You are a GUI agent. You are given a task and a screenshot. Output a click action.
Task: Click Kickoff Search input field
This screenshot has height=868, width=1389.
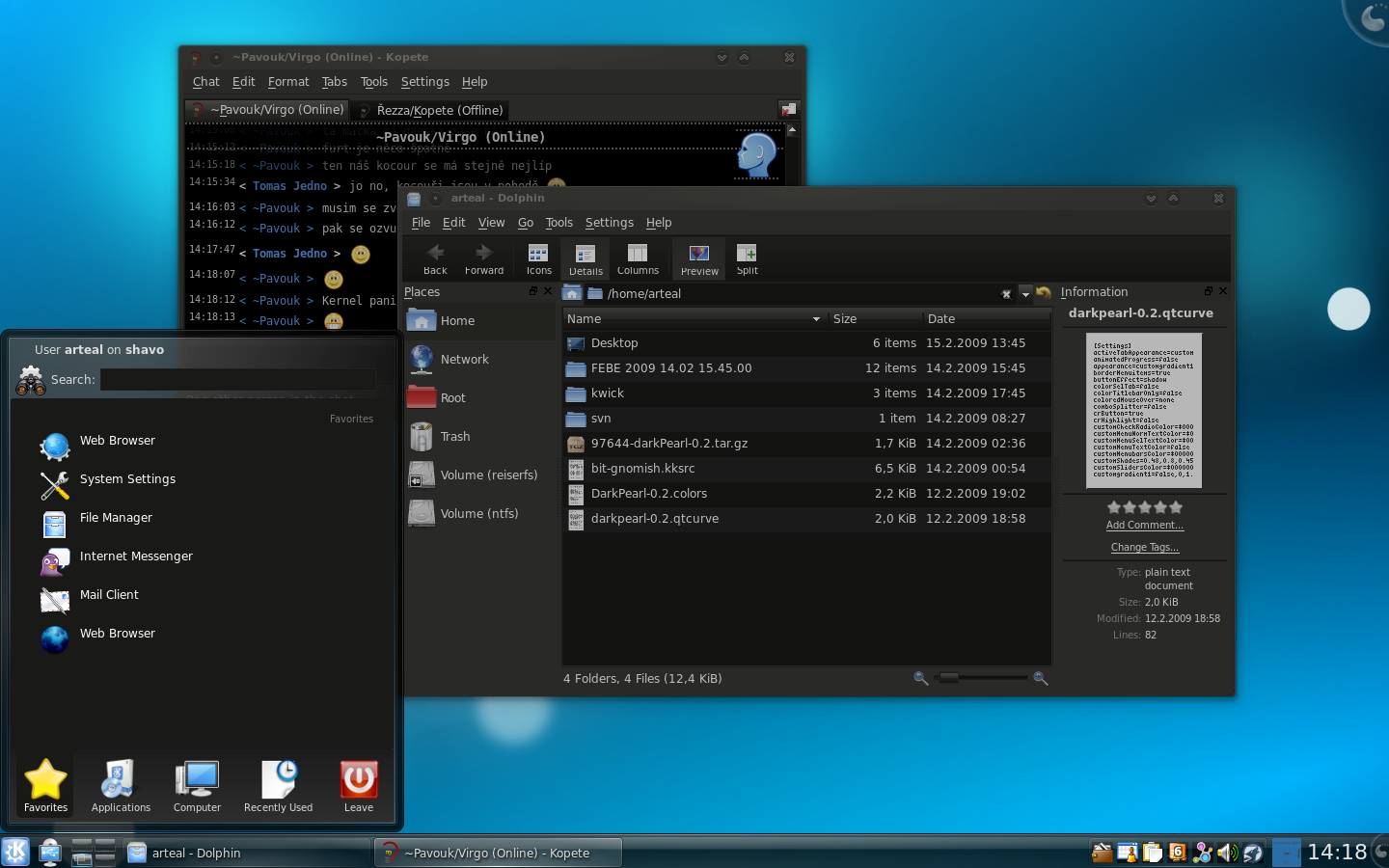click(238, 379)
